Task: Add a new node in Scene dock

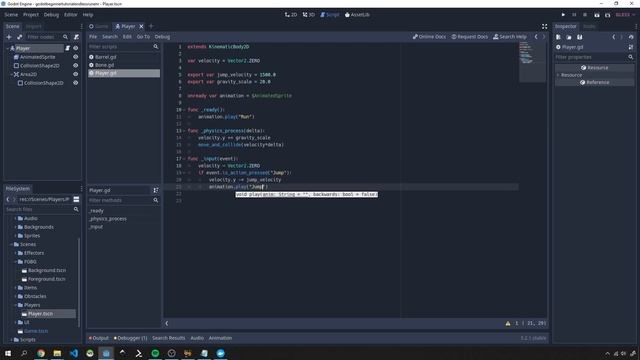Action: (x=9, y=37)
